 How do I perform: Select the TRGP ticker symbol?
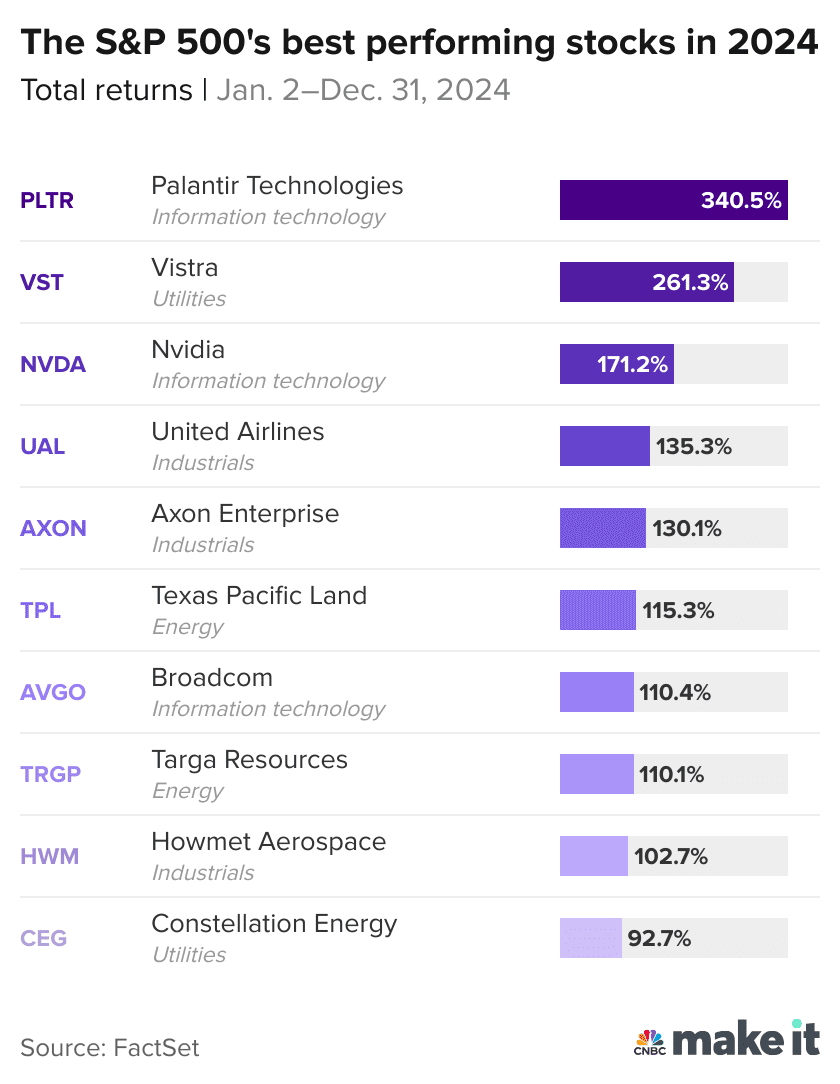[x=50, y=774]
